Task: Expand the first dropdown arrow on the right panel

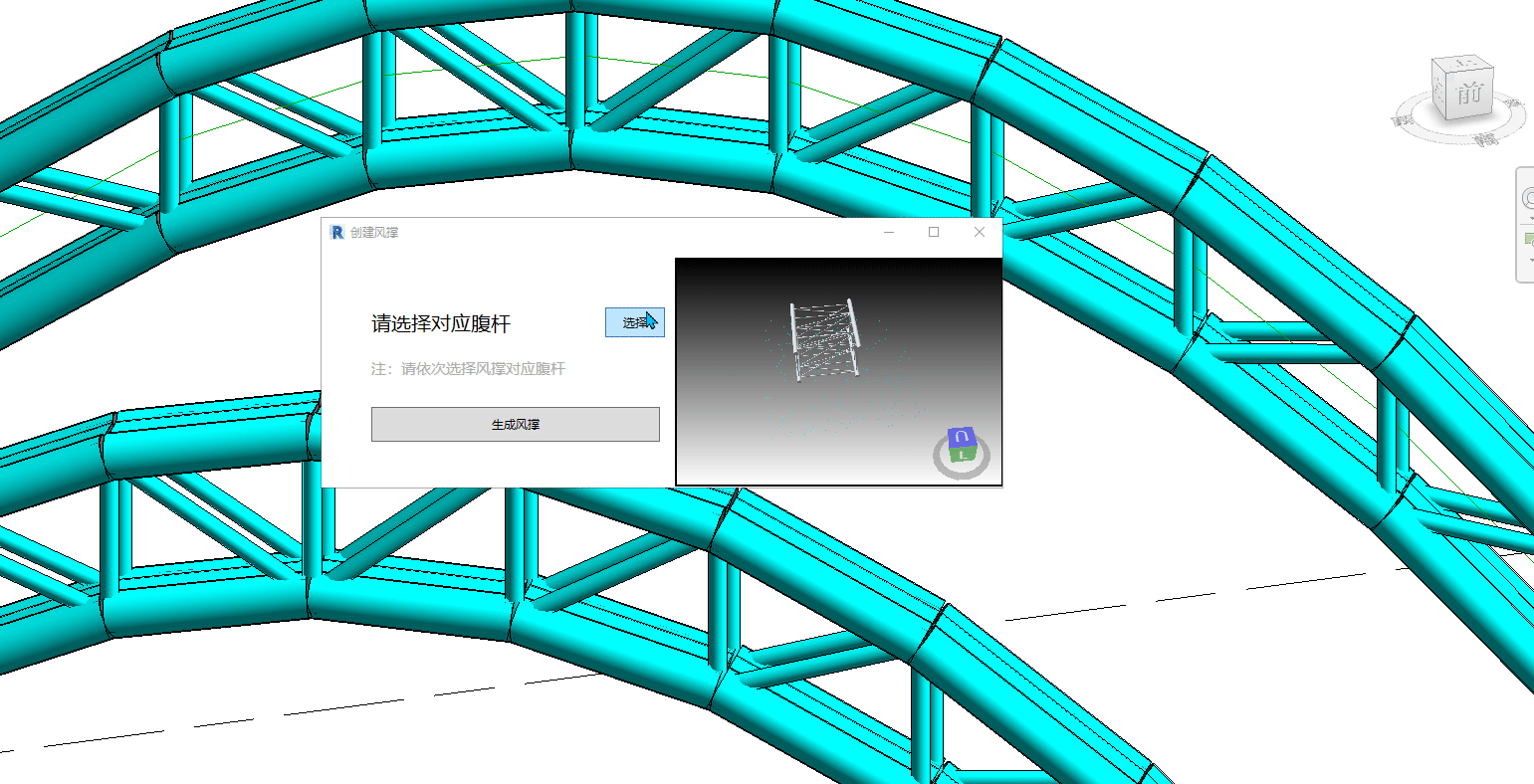Action: coord(1530,220)
